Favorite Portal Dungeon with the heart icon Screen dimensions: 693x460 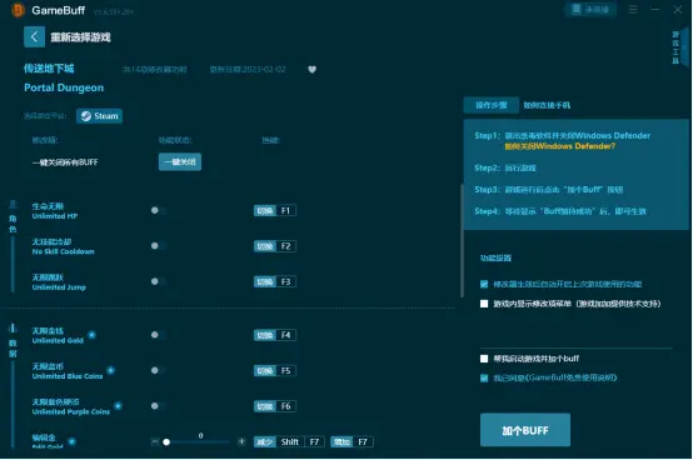(x=312, y=69)
